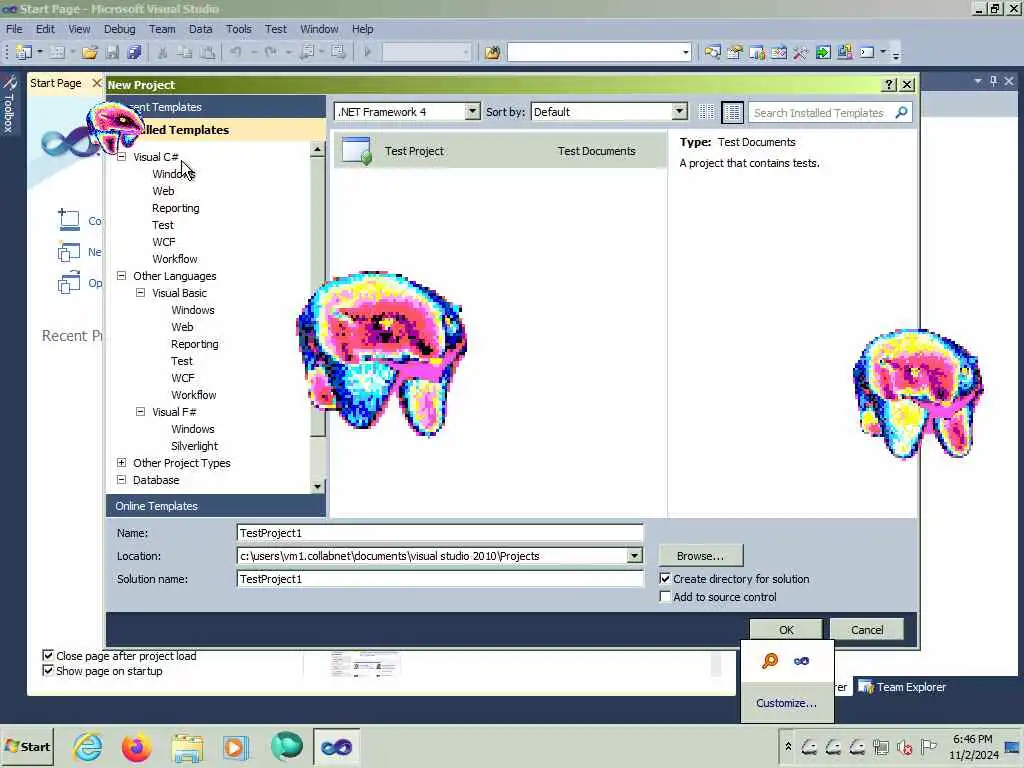Toggle Create directory for solution checkbox
Viewport: 1024px width, 768px height.
665,579
